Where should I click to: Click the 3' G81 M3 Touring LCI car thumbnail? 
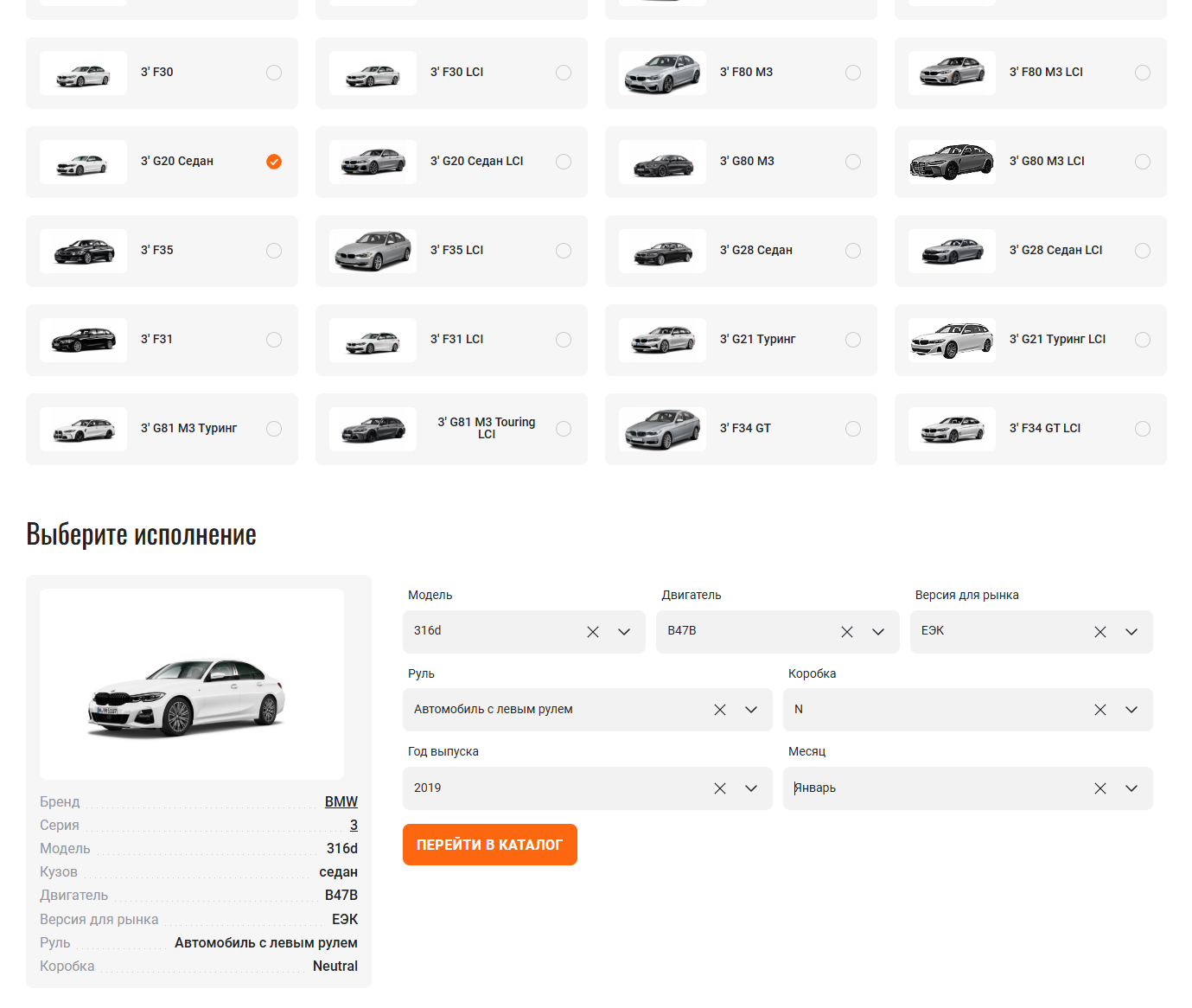pos(373,429)
